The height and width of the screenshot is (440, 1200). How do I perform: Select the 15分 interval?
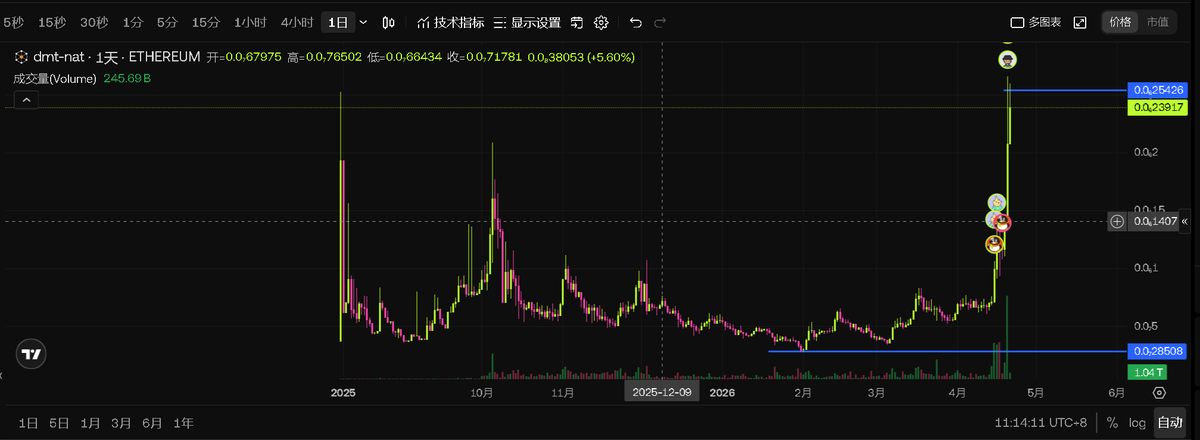click(x=205, y=22)
